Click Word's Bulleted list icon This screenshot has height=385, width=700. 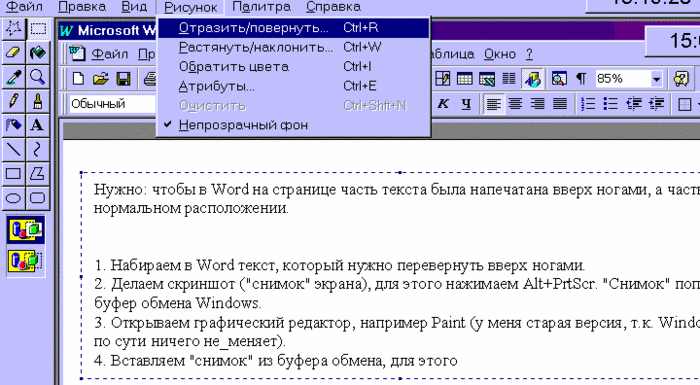point(610,104)
